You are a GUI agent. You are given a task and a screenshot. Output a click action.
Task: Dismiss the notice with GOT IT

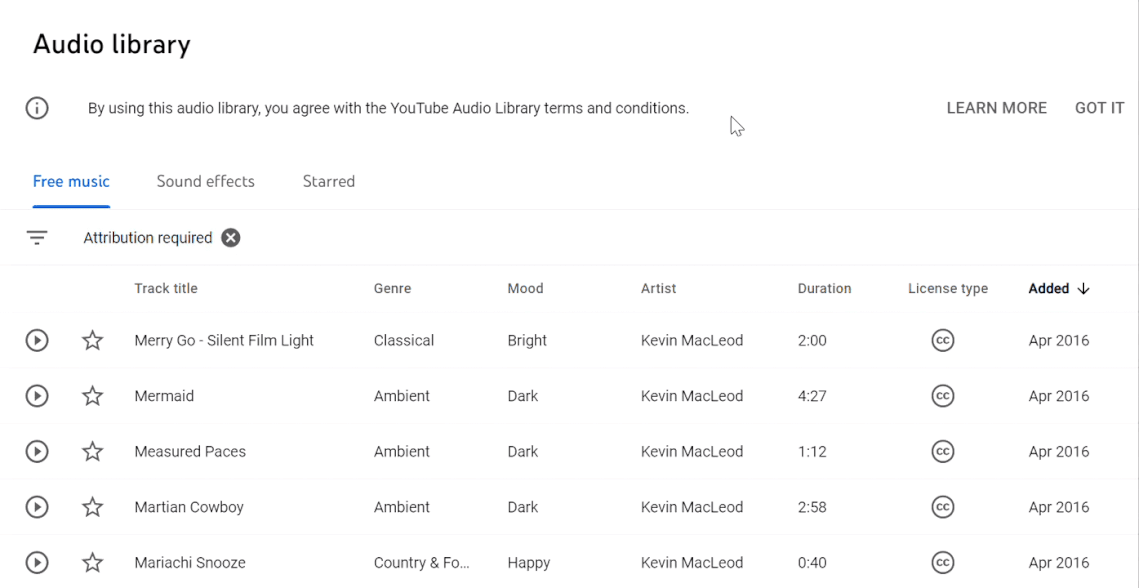(1099, 108)
